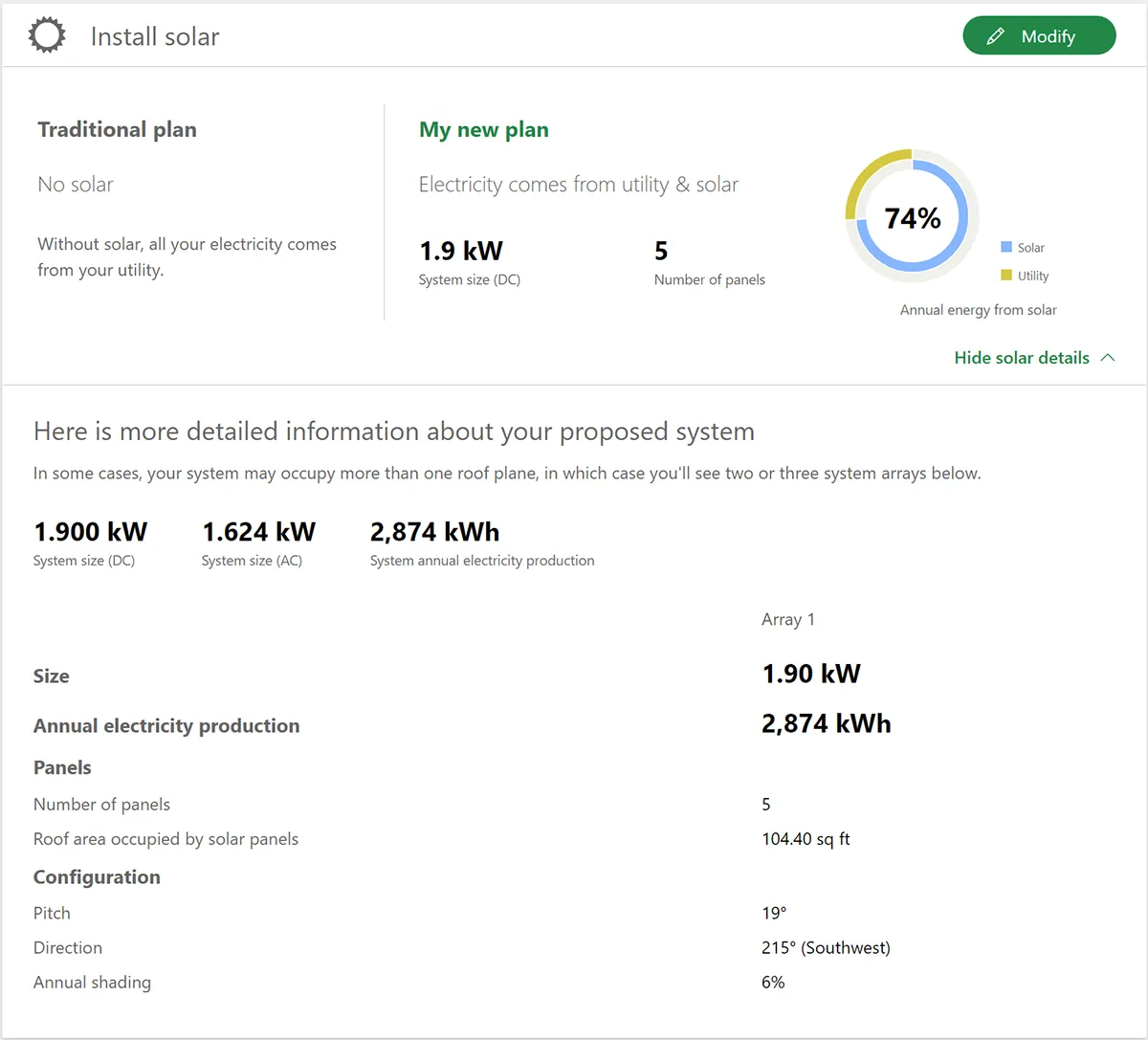This screenshot has width=1148, height=1040.
Task: Click the 104.40 sq ft roof area value
Action: [x=806, y=839]
